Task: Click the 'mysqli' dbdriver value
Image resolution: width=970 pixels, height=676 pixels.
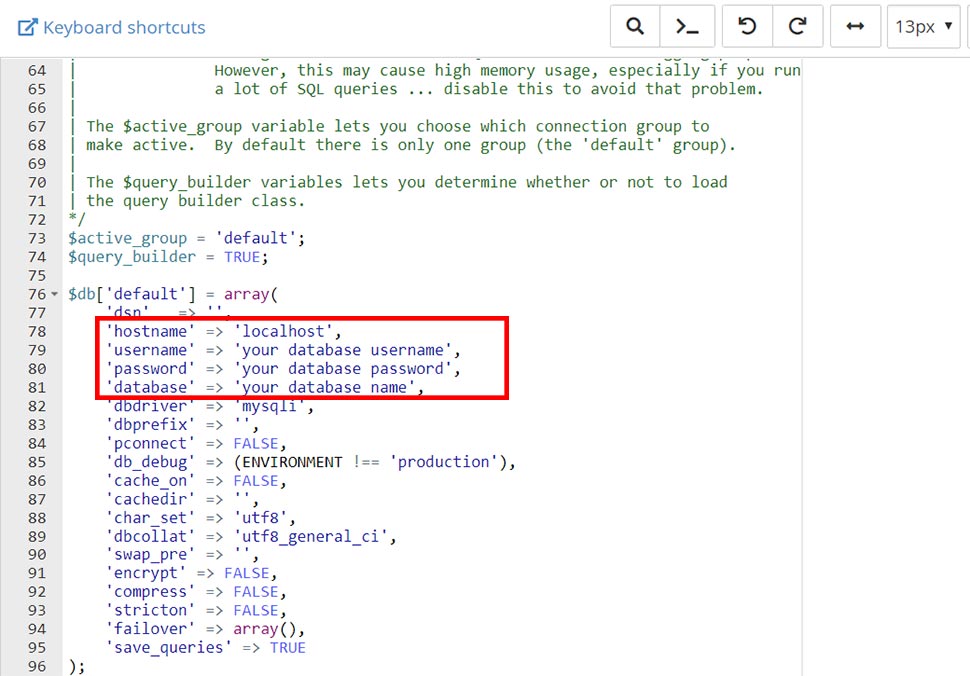Action: (x=274, y=406)
